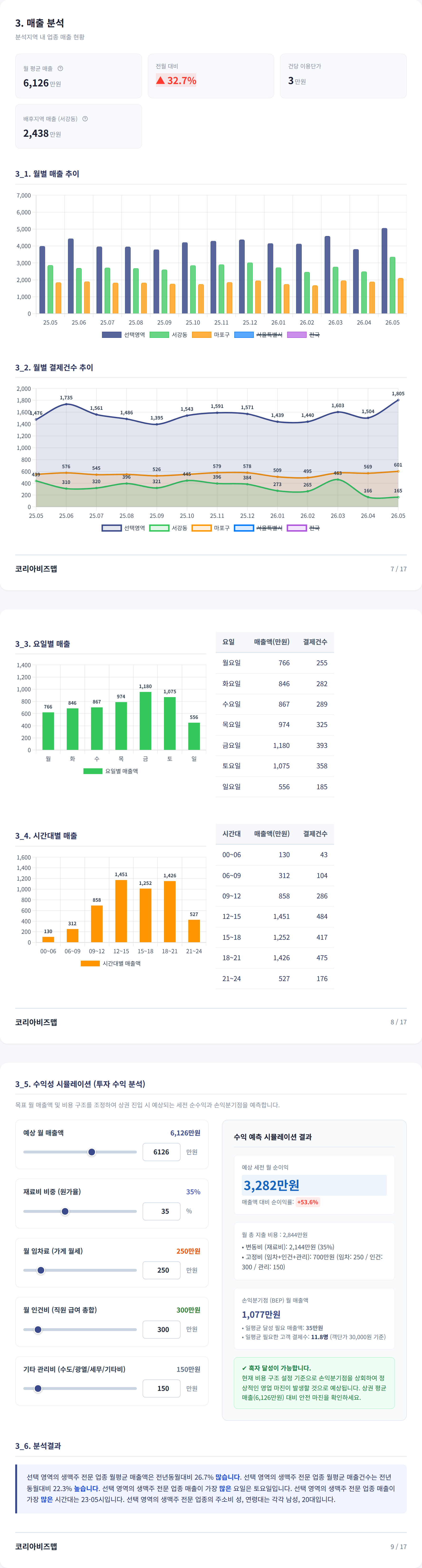This screenshot has height=1568, width=422.
Task: Enable 서울특별시 legend in 월별 결제건수 추이 chart
Action: click(x=258, y=528)
